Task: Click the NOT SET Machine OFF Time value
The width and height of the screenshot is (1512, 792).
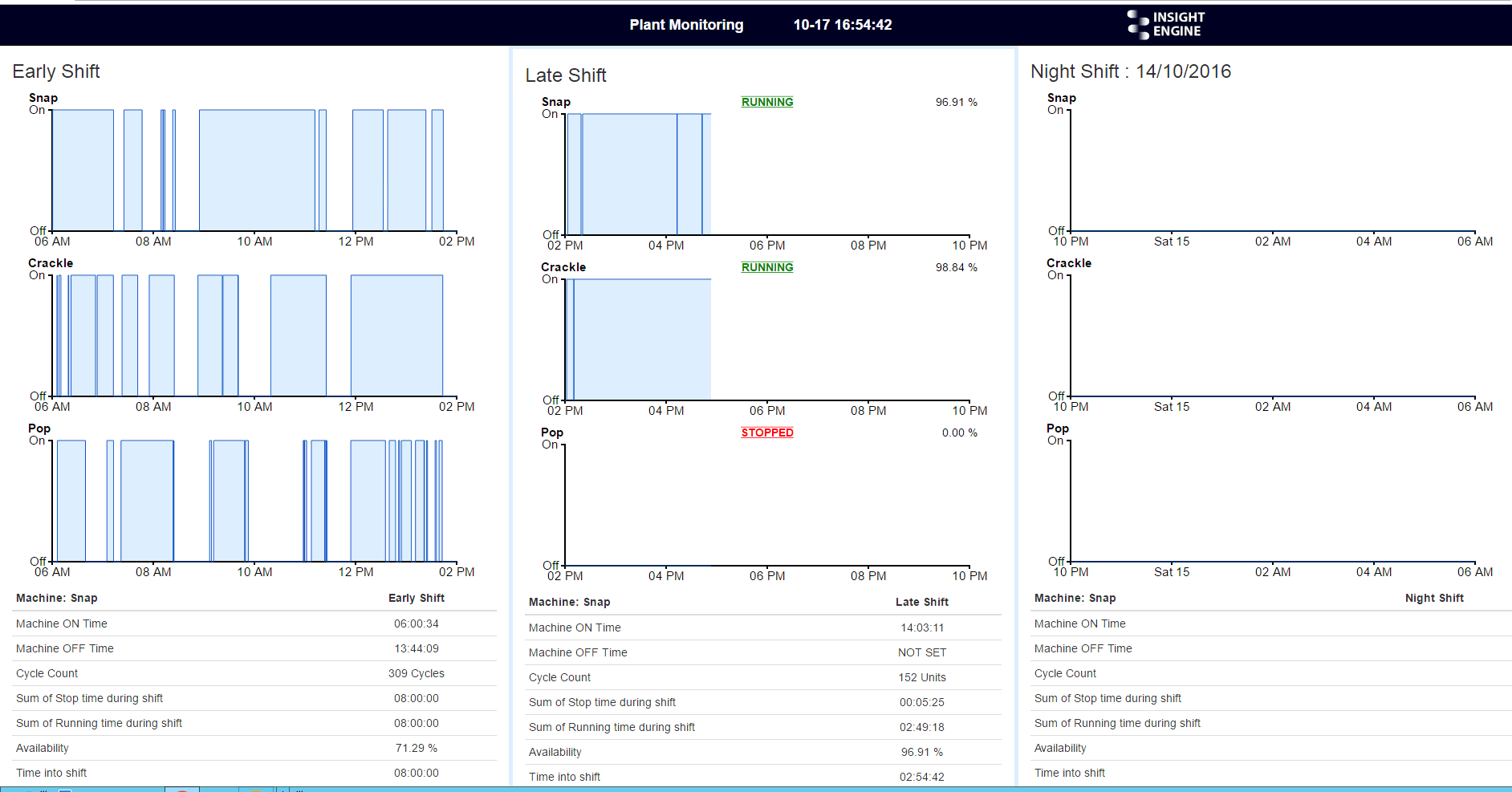Action: coord(921,652)
